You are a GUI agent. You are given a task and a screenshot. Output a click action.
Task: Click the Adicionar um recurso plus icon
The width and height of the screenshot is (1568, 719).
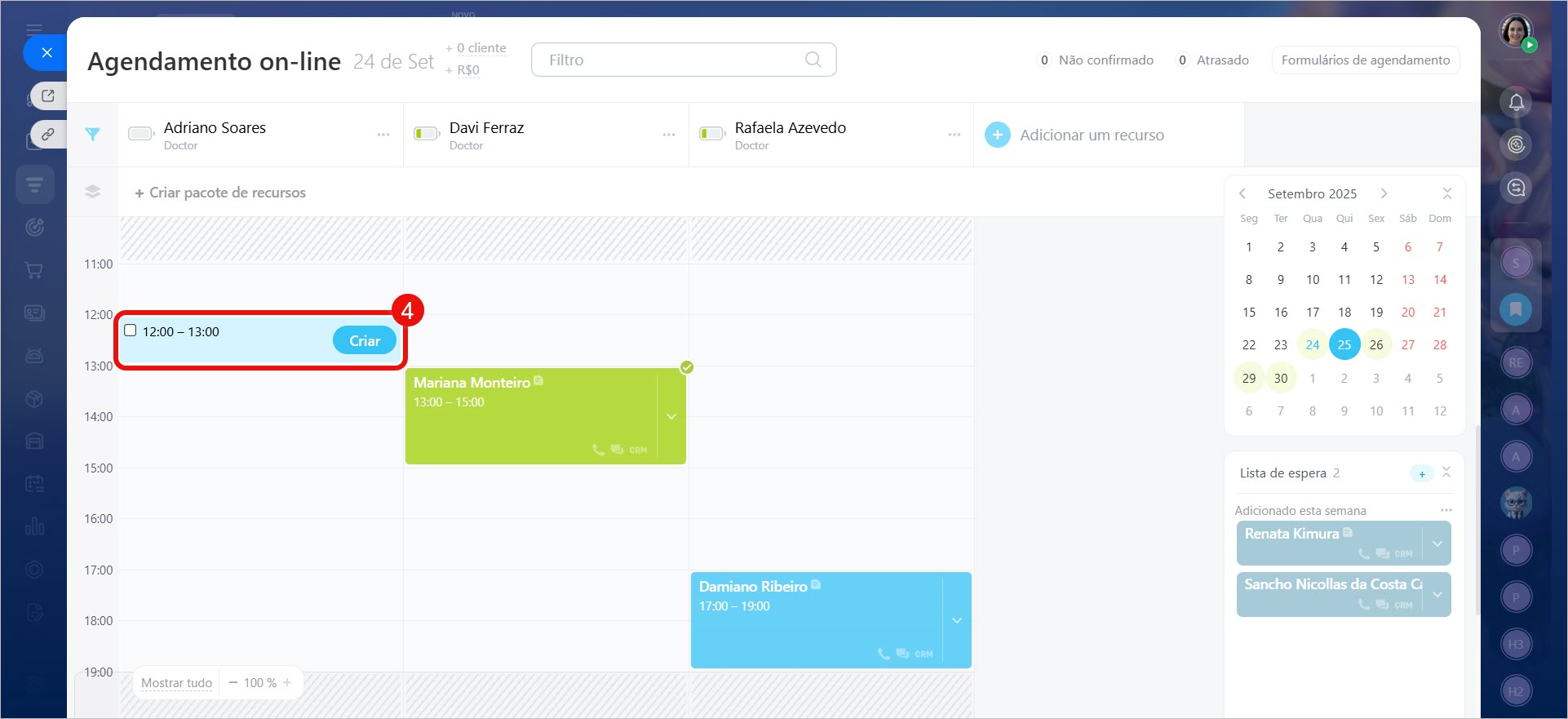pos(997,135)
